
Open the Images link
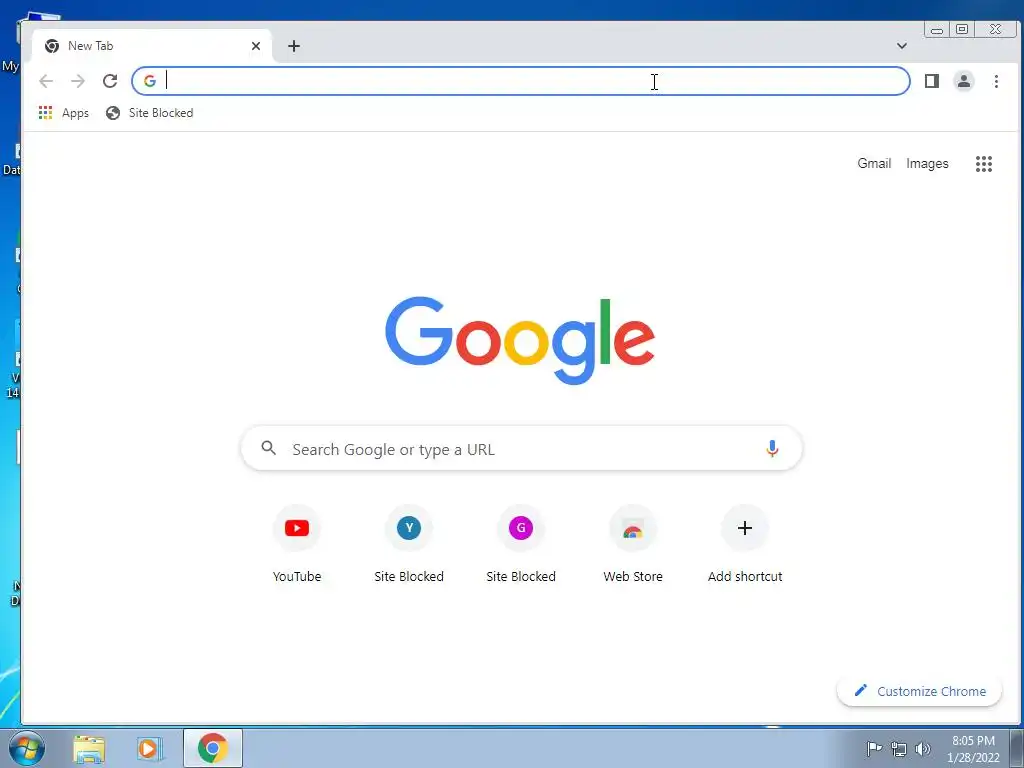pyautogui.click(x=927, y=163)
